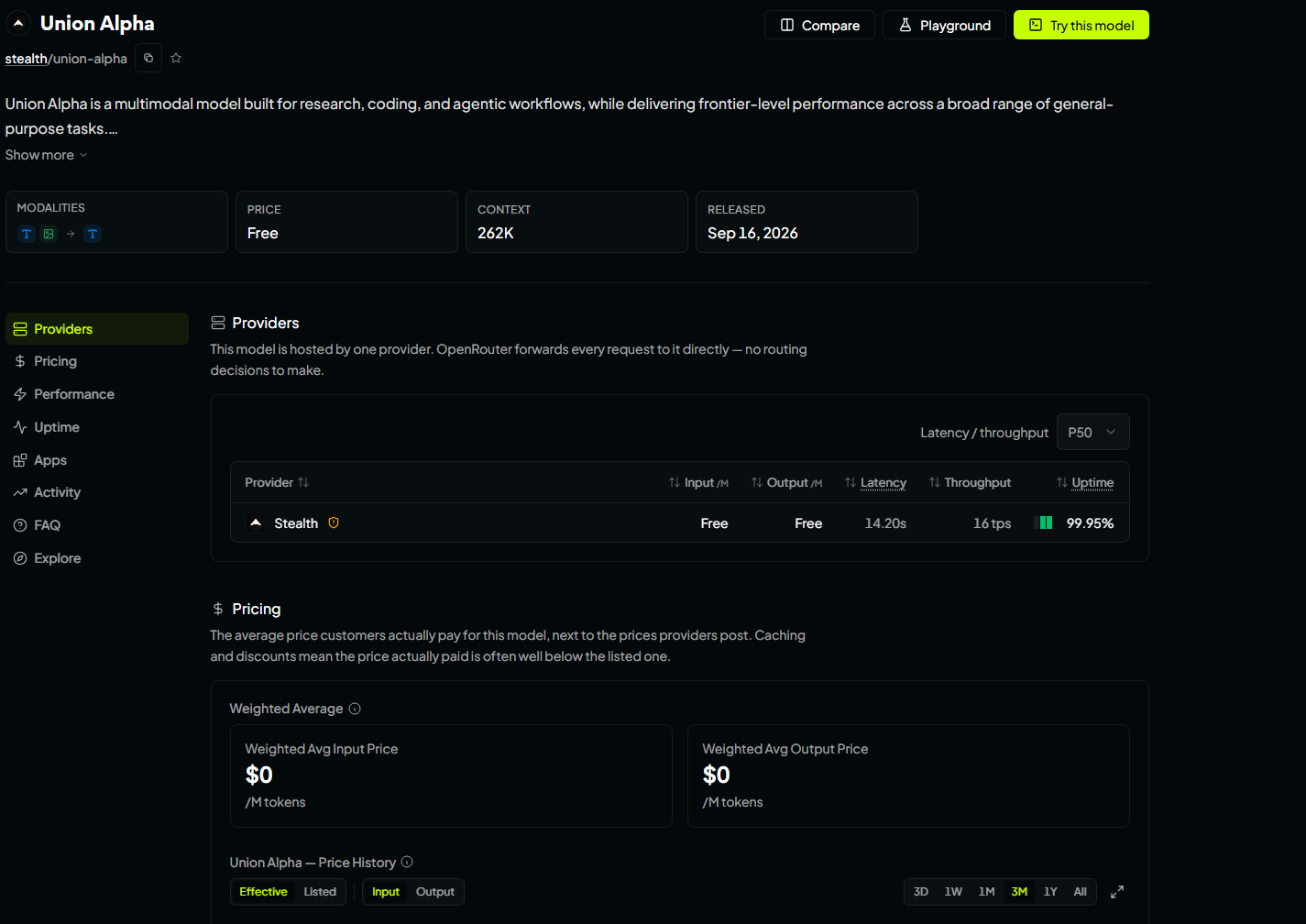1306x924 pixels.
Task: Sort the providers by Provider name
Action: pyautogui.click(x=277, y=482)
